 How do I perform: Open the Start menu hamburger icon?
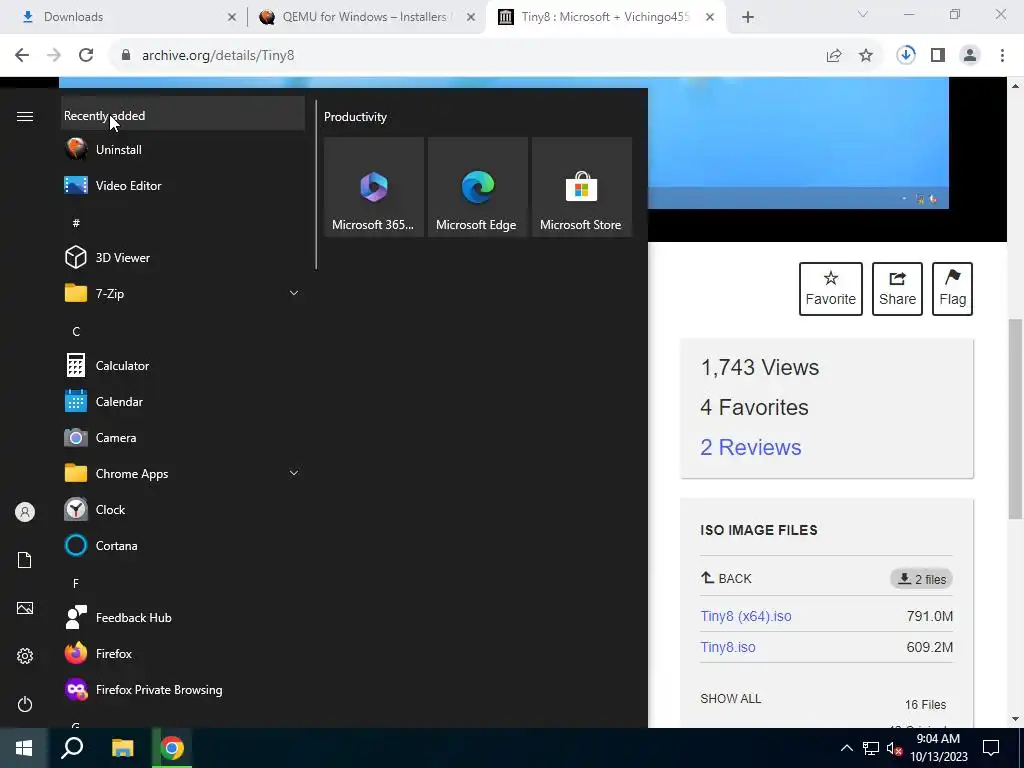click(25, 116)
